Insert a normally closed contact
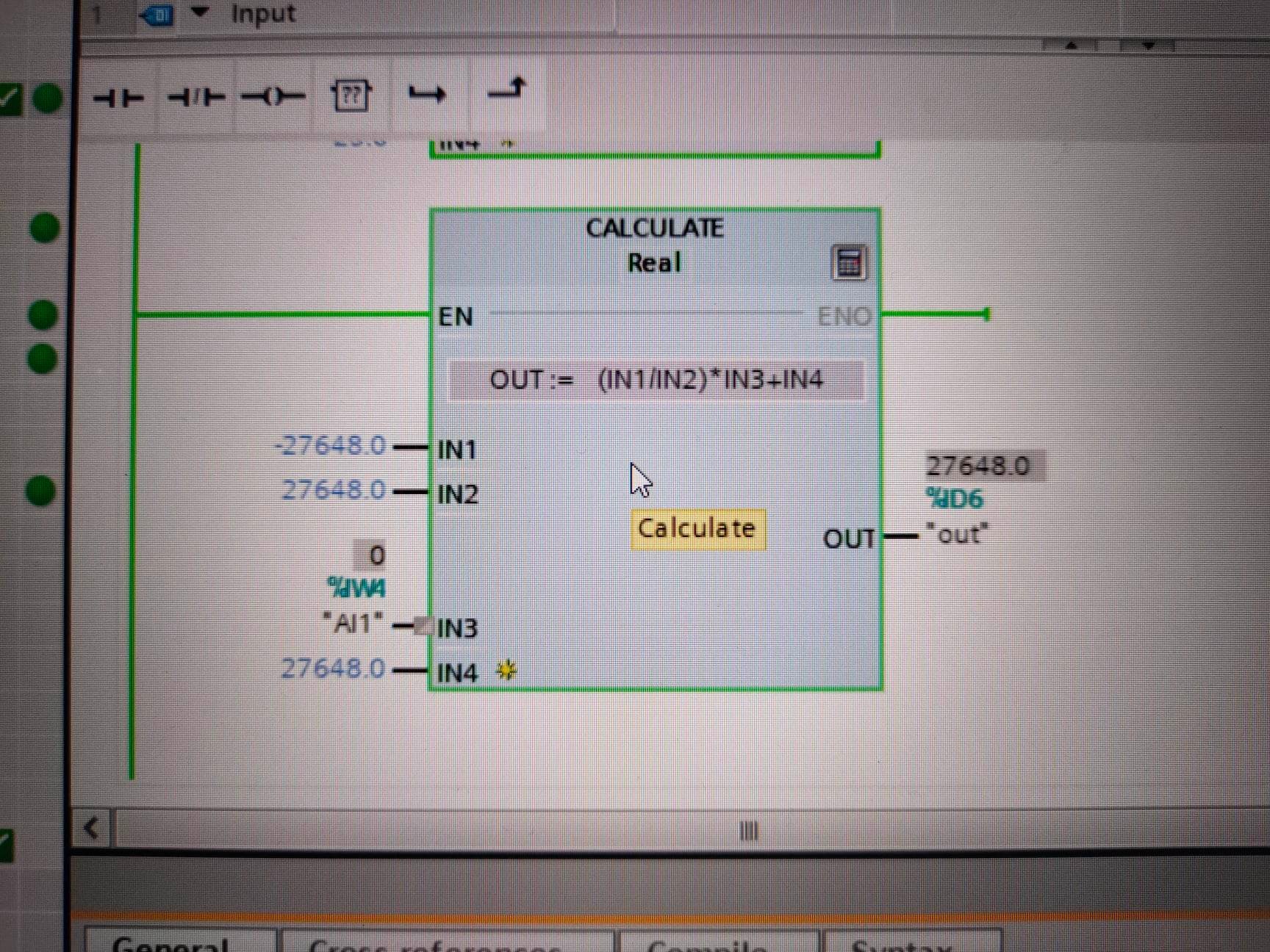 [x=196, y=97]
